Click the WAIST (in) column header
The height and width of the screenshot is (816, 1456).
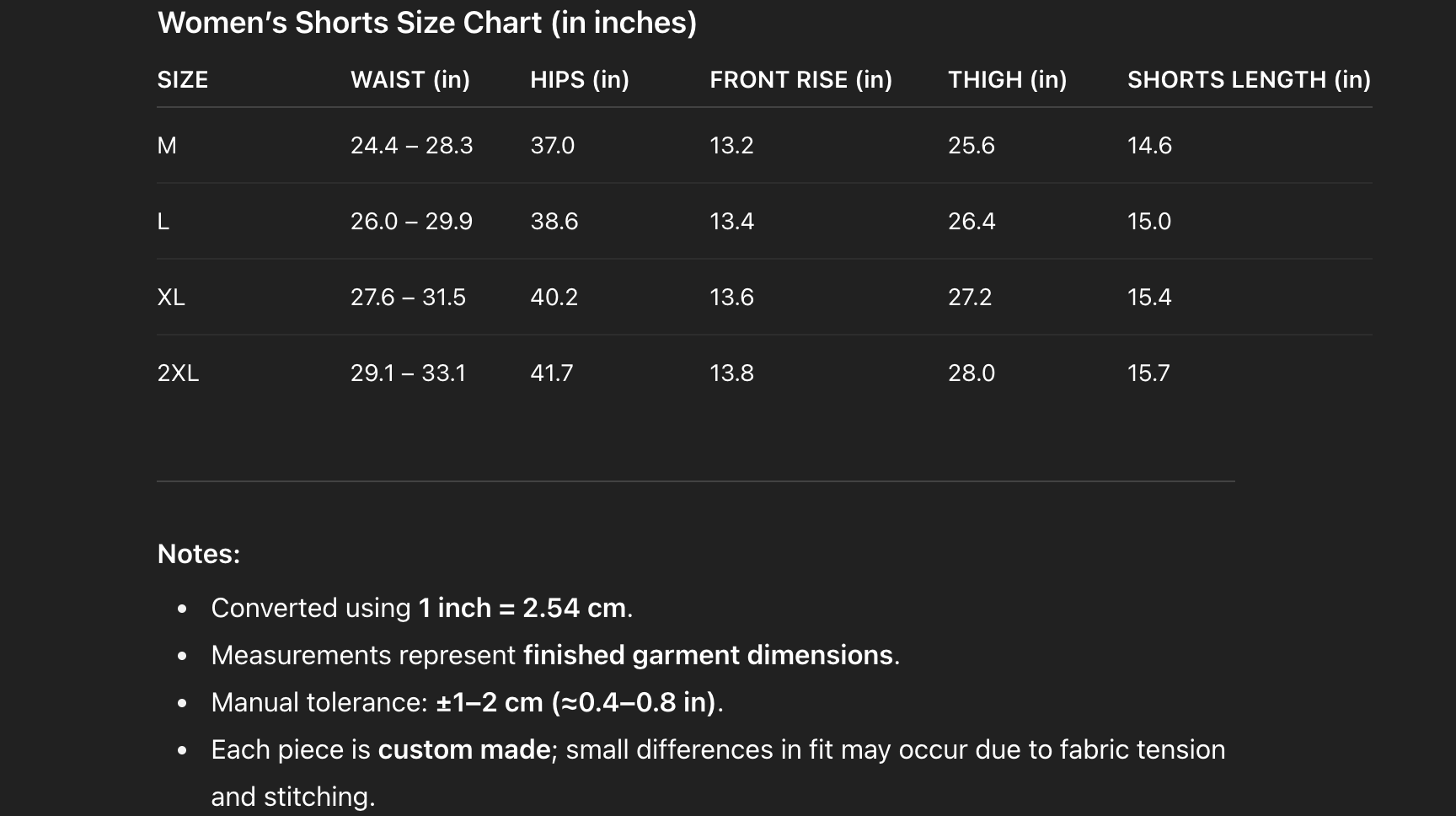click(x=409, y=80)
